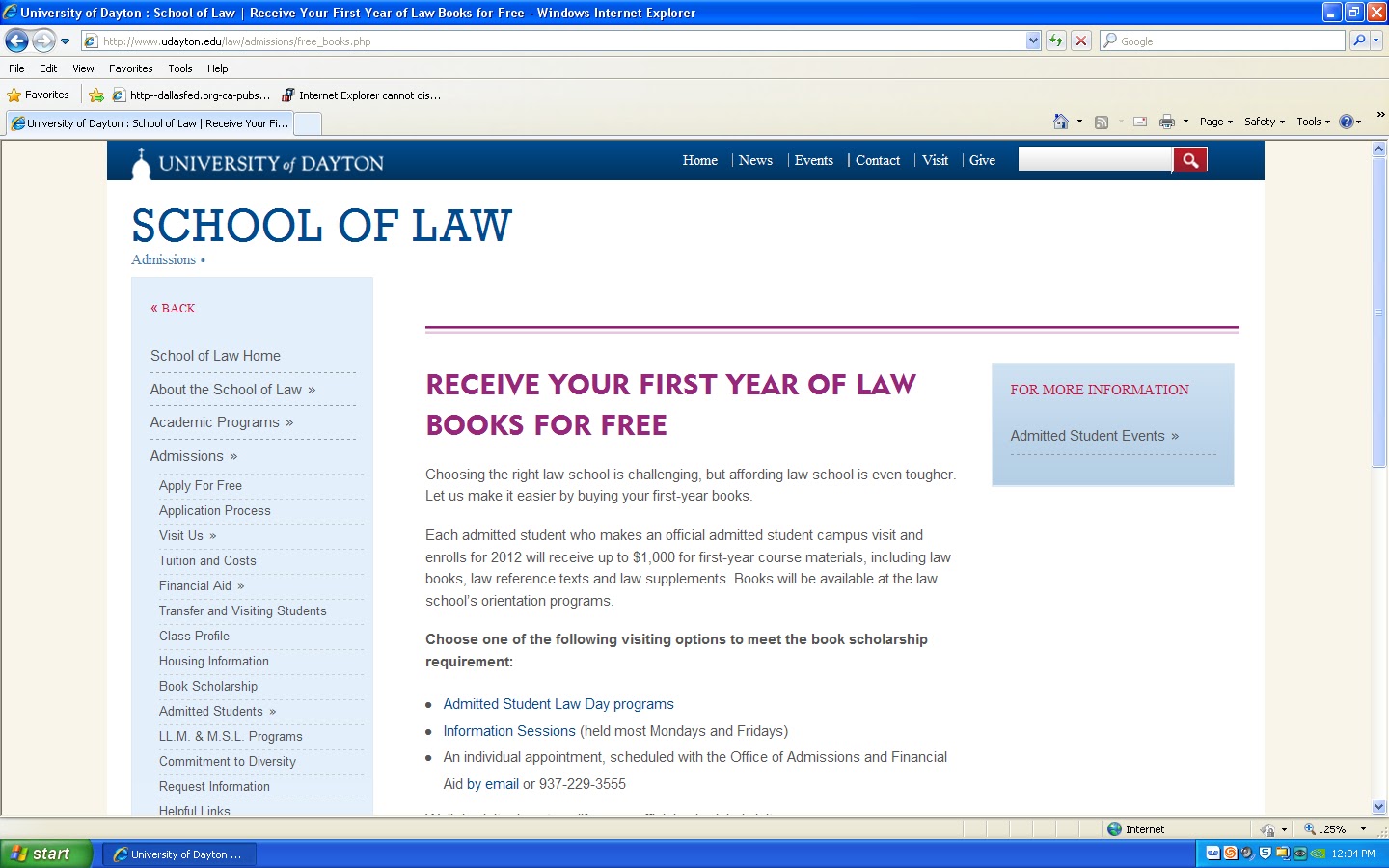Click Give in the top navigation
Screen dimensions: 1389x868
[982, 161]
